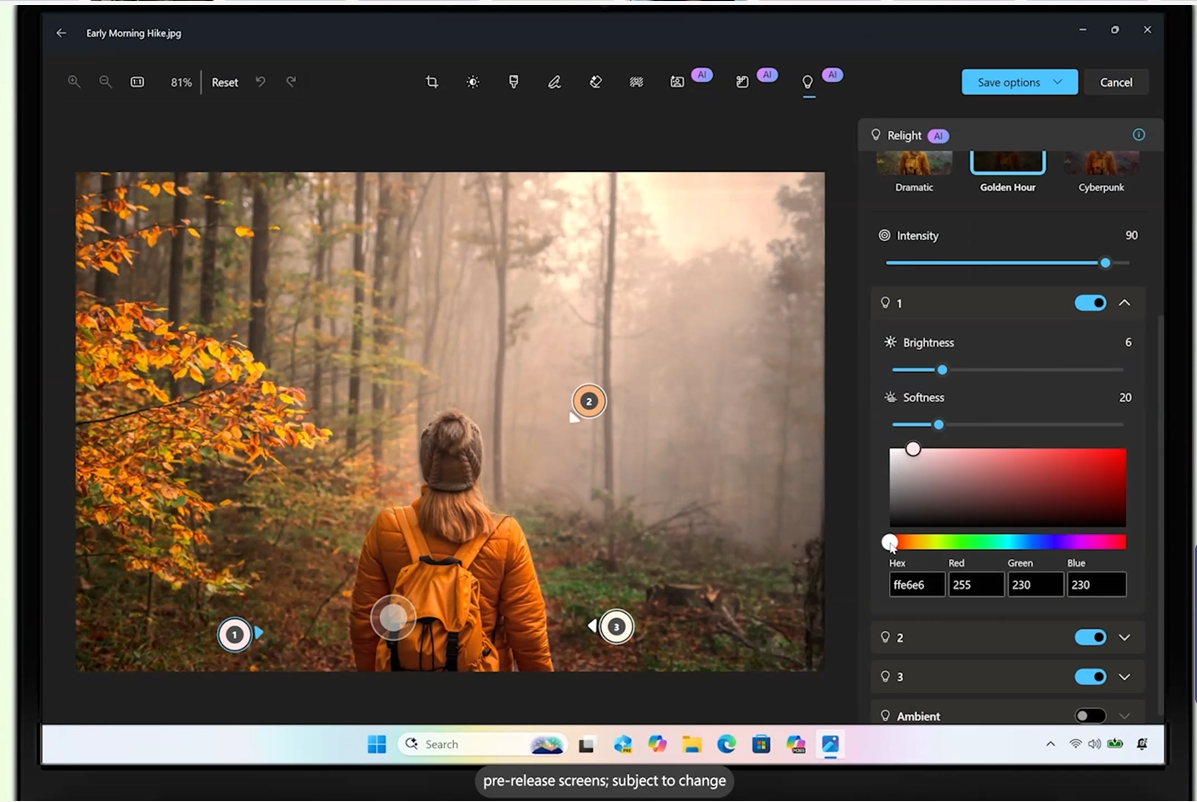Launch File Explorer from the taskbar
This screenshot has width=1197, height=802.
pyautogui.click(x=692, y=744)
